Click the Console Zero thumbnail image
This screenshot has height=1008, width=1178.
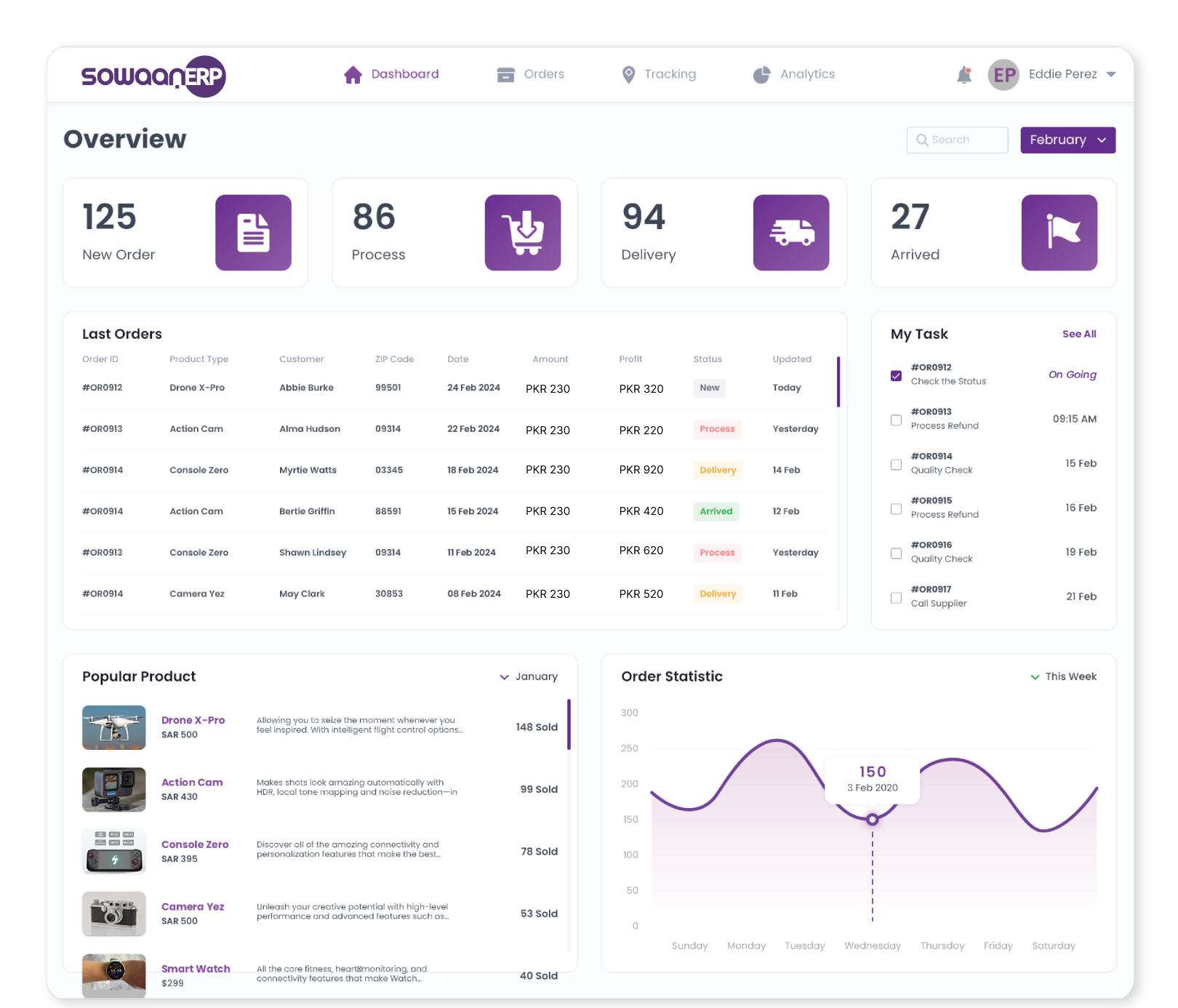coord(114,852)
